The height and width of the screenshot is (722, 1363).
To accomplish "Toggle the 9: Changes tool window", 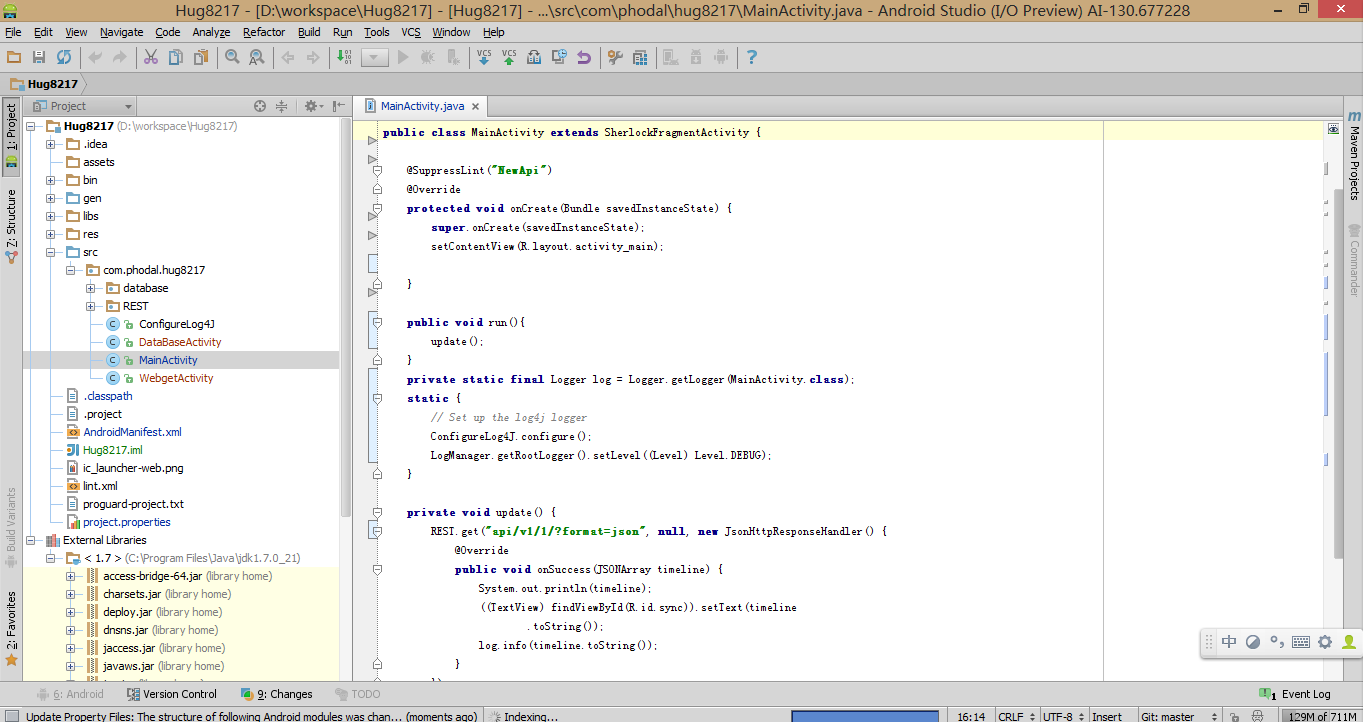I will 277,694.
